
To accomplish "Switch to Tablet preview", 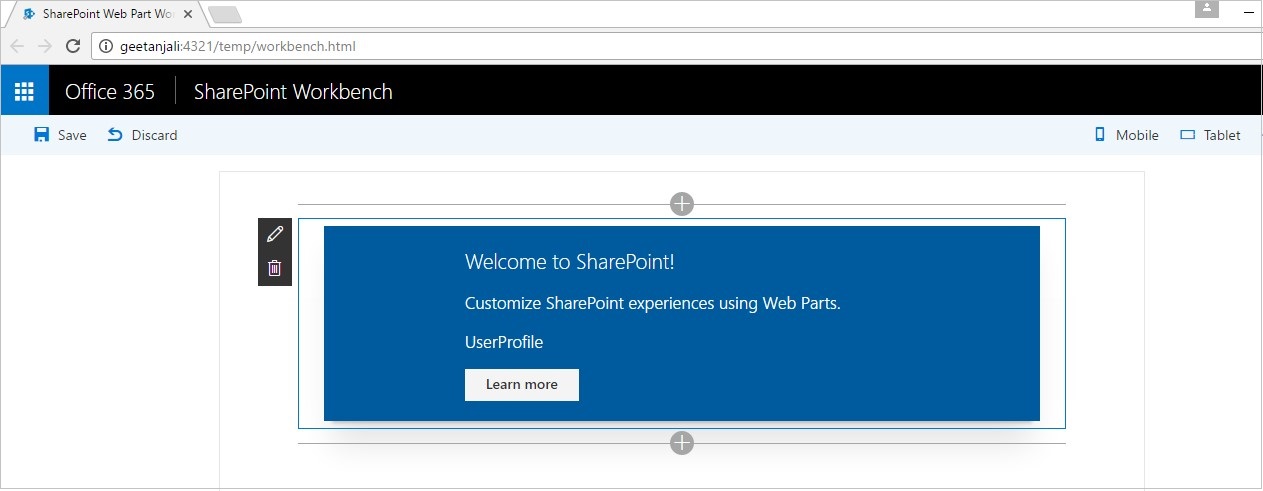I will (1210, 135).
